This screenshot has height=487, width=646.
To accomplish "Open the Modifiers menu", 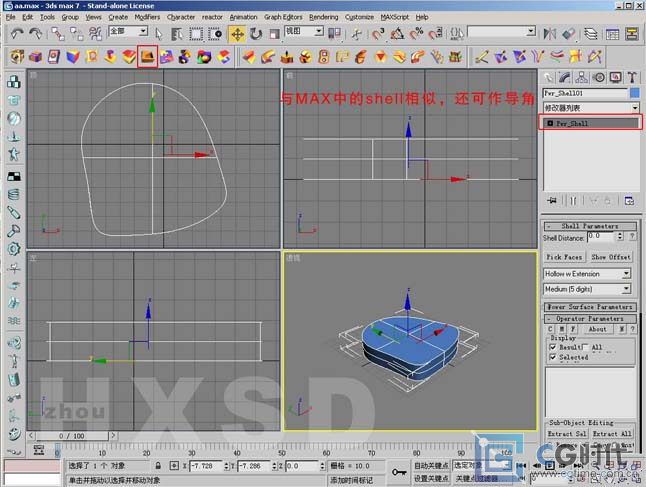I will click(147, 17).
